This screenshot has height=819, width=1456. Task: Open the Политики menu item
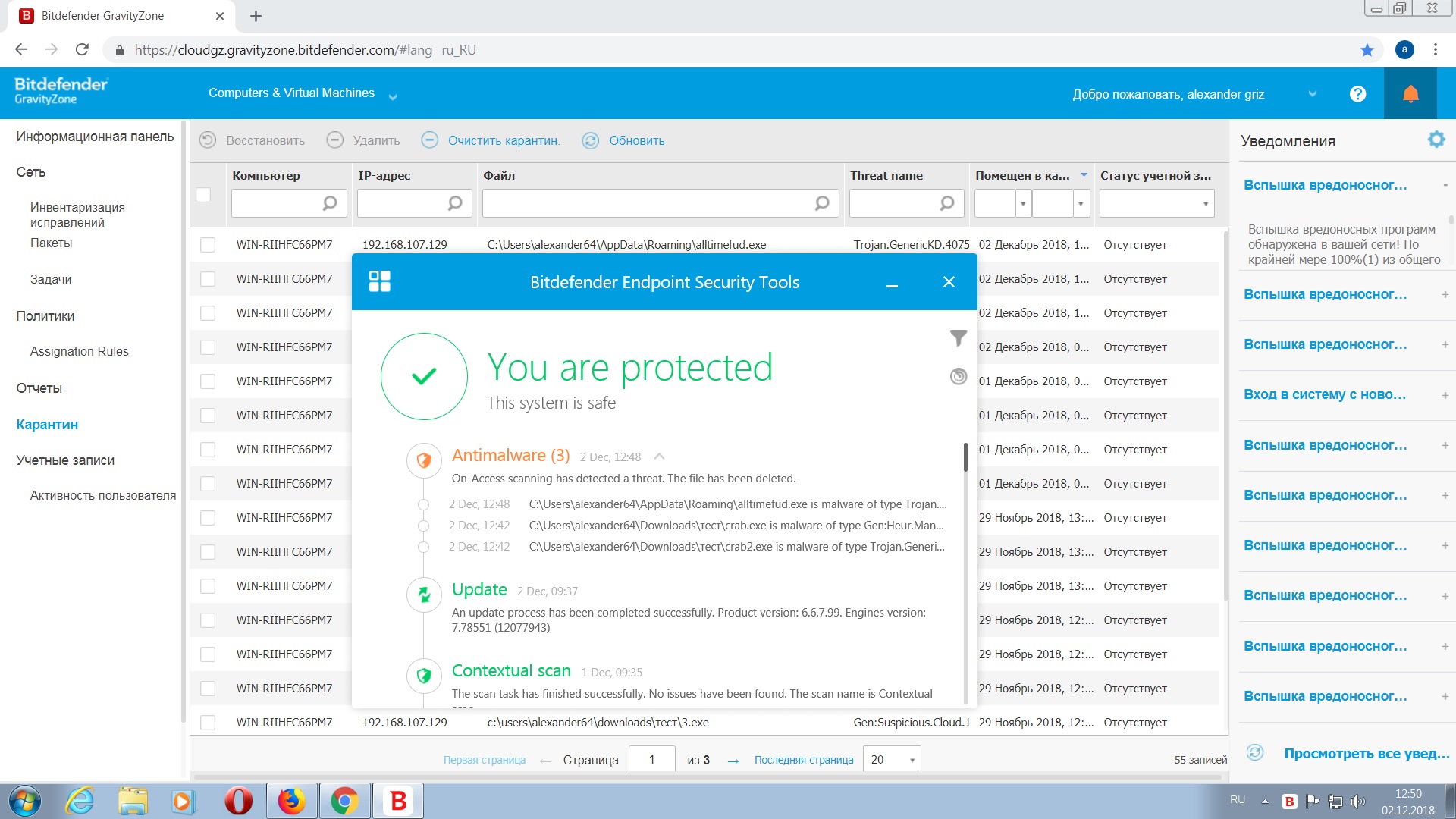point(45,316)
